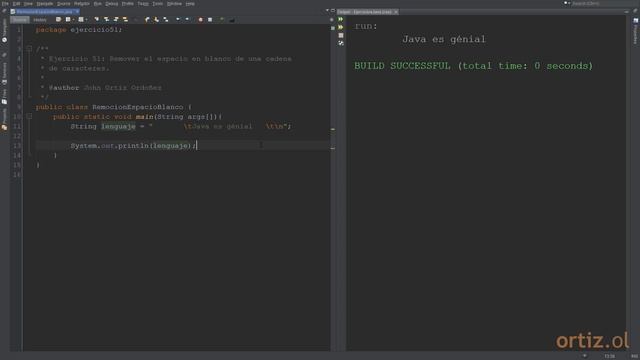Screen dimensions: 640x360
Task: Jump to Last Edit location icon
Action: pos(58,19)
